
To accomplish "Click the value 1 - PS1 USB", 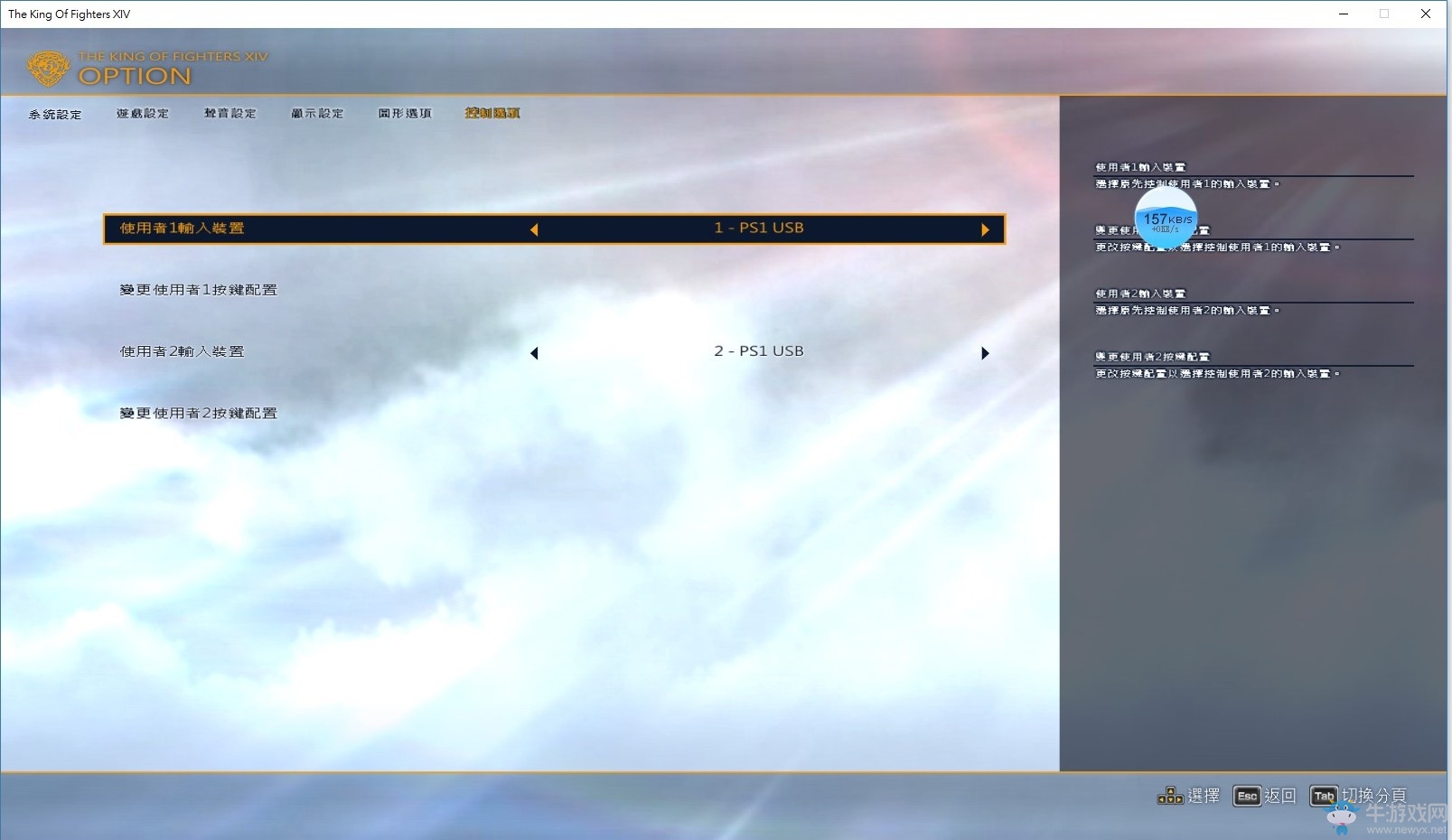I will click(x=759, y=228).
